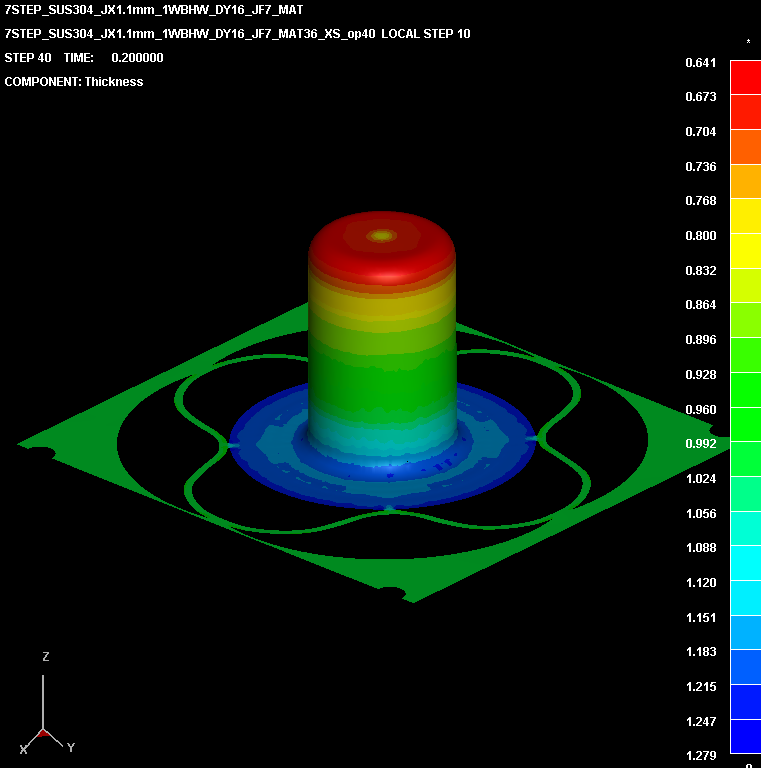Click the XYZ coordinate axis triad
This screenshot has width=761, height=768.
45,705
